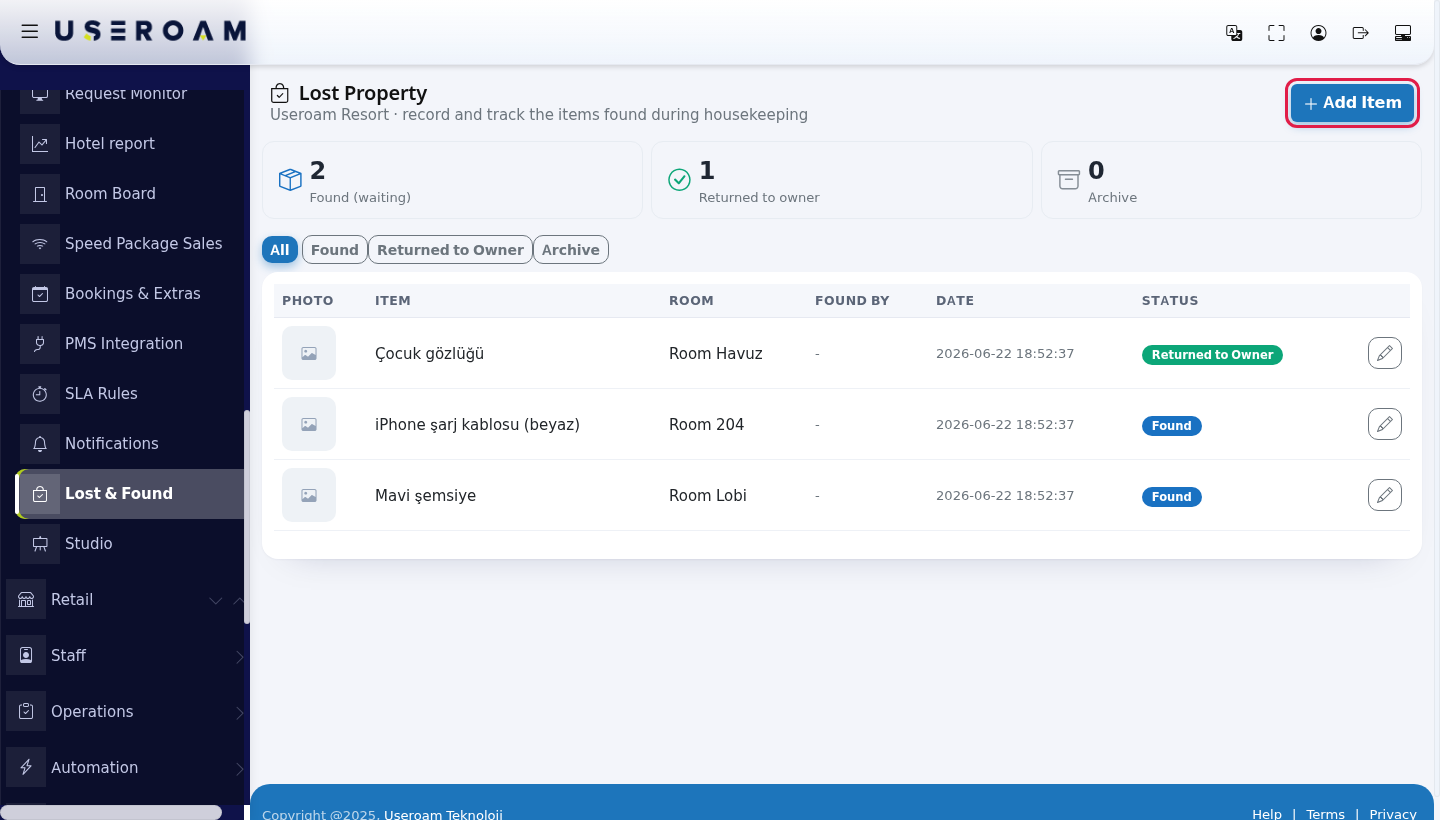This screenshot has width=1440, height=820.
Task: Expand the Staff menu section
Action: [124, 656]
